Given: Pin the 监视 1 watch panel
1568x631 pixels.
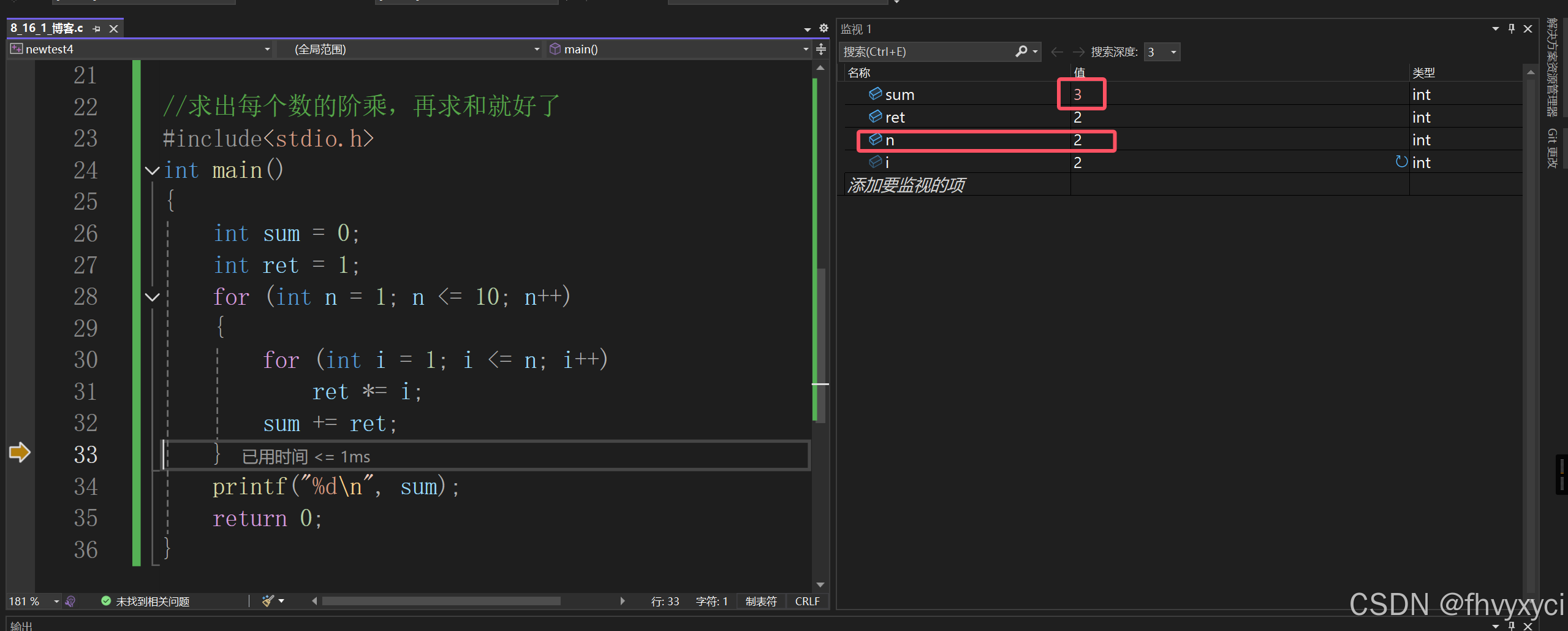Looking at the screenshot, I should [1512, 29].
